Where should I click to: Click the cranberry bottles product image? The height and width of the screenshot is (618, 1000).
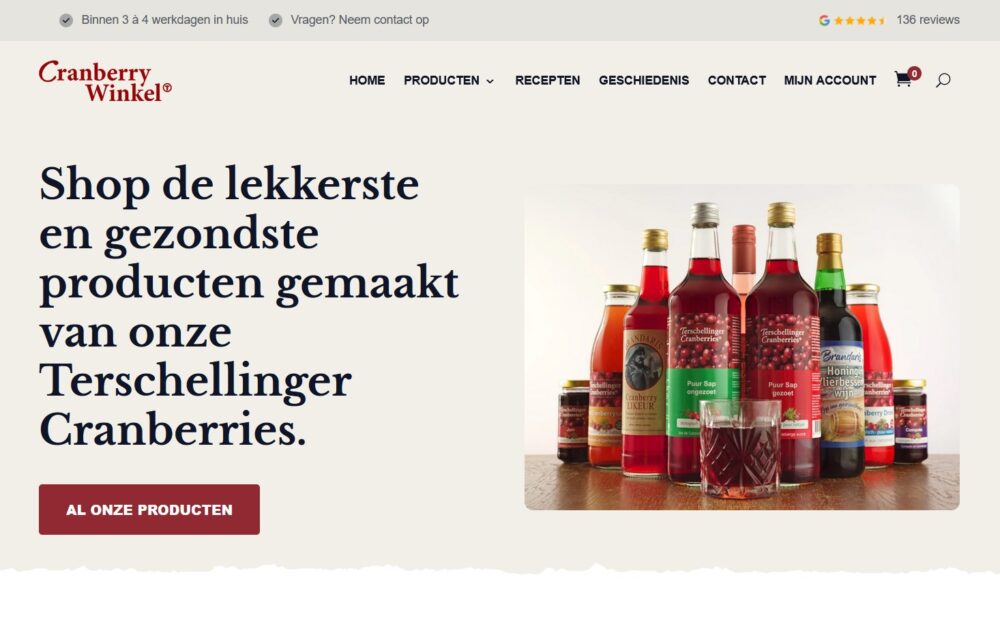tap(742, 347)
